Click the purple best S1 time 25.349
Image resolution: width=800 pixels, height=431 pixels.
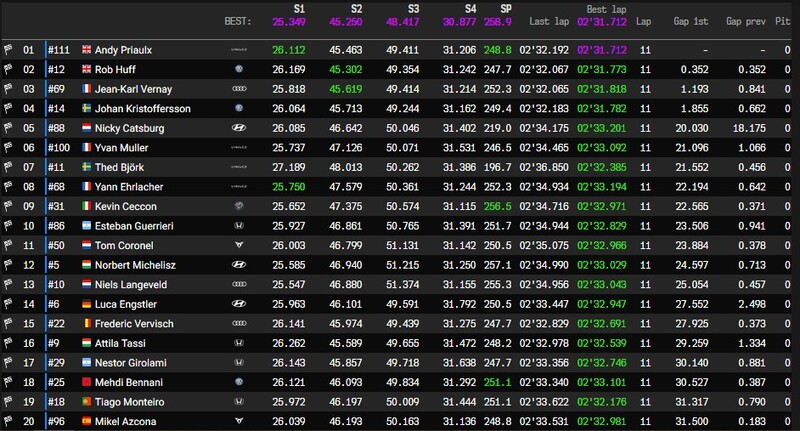tap(289, 22)
